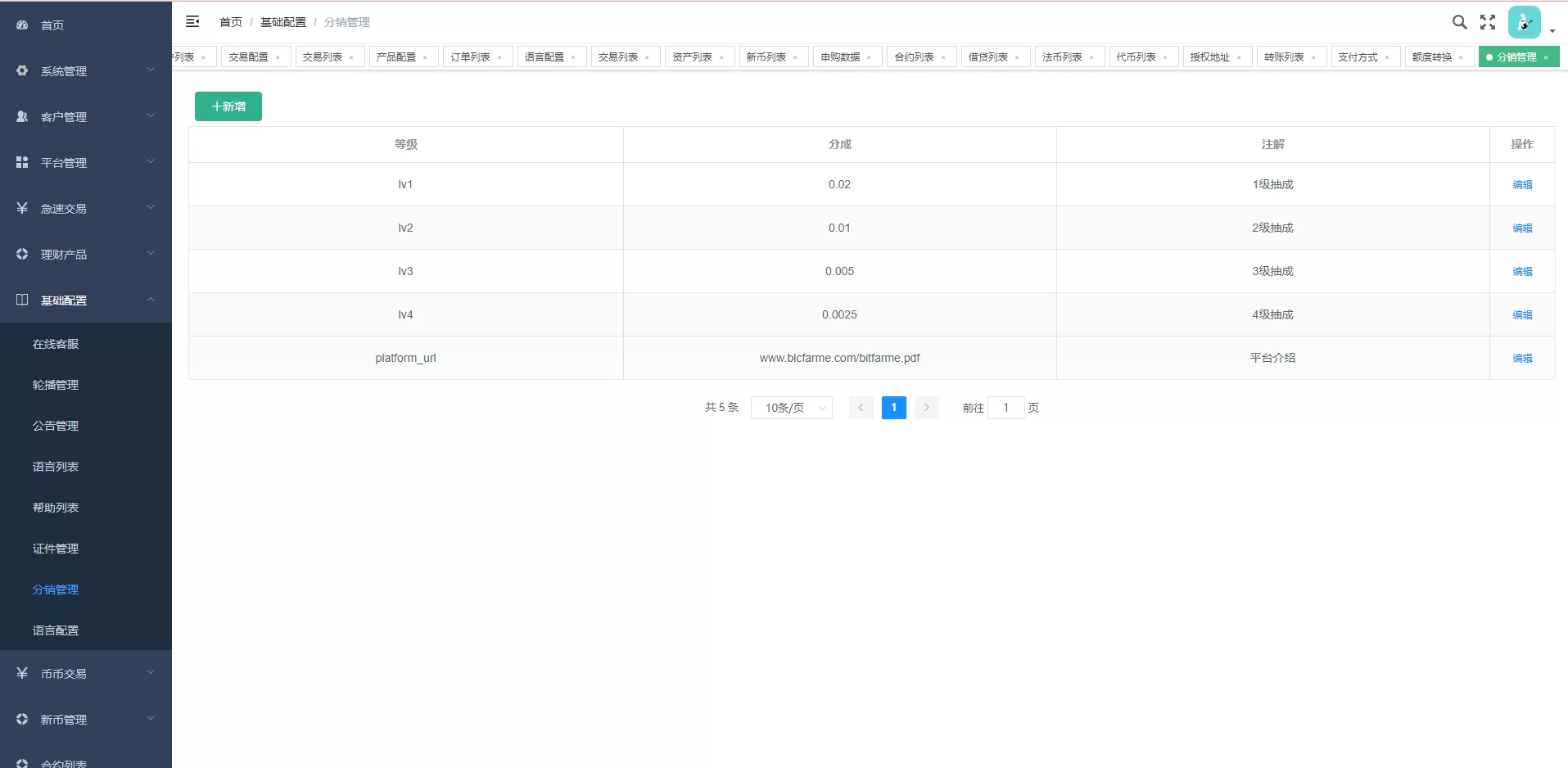The height and width of the screenshot is (768, 1568).
Task: Close the 分销管理 tab with its x
Action: pyautogui.click(x=1546, y=57)
